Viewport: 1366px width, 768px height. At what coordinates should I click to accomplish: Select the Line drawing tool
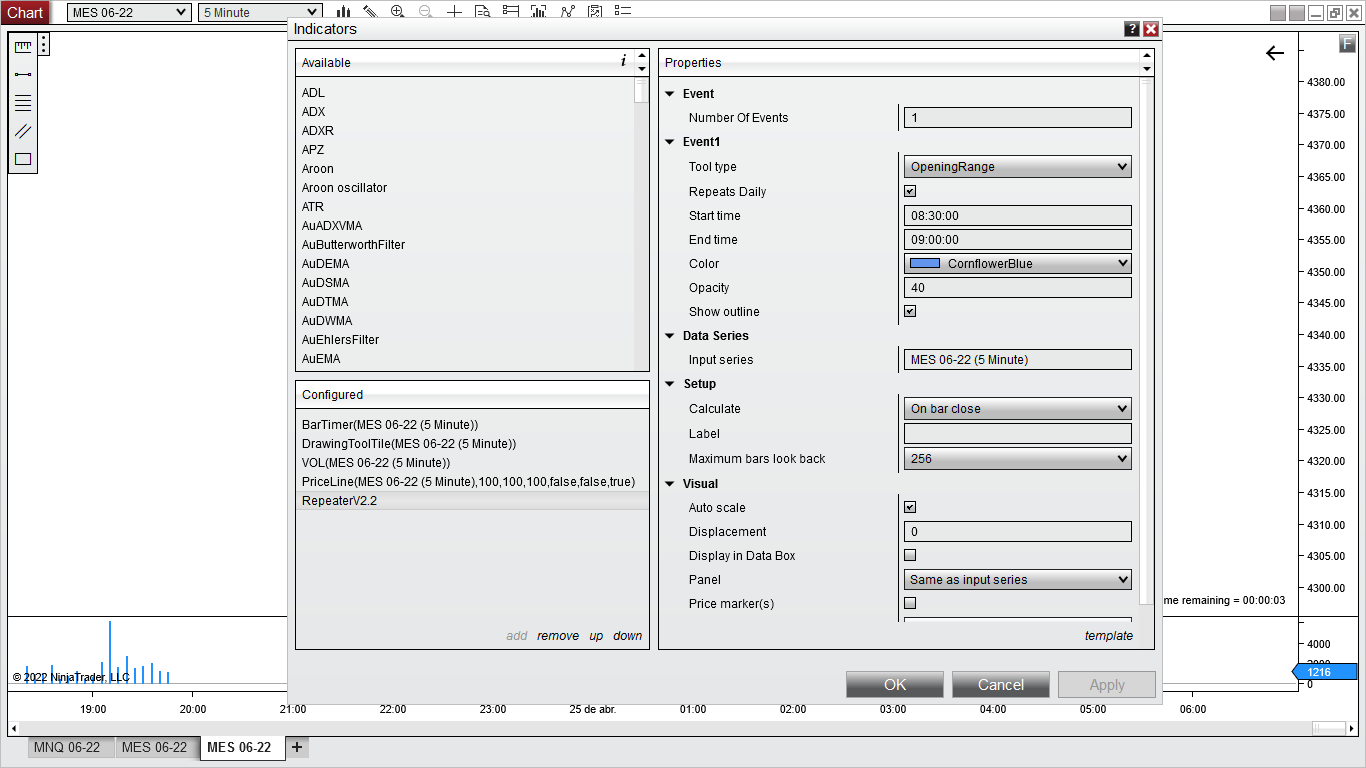coord(23,74)
